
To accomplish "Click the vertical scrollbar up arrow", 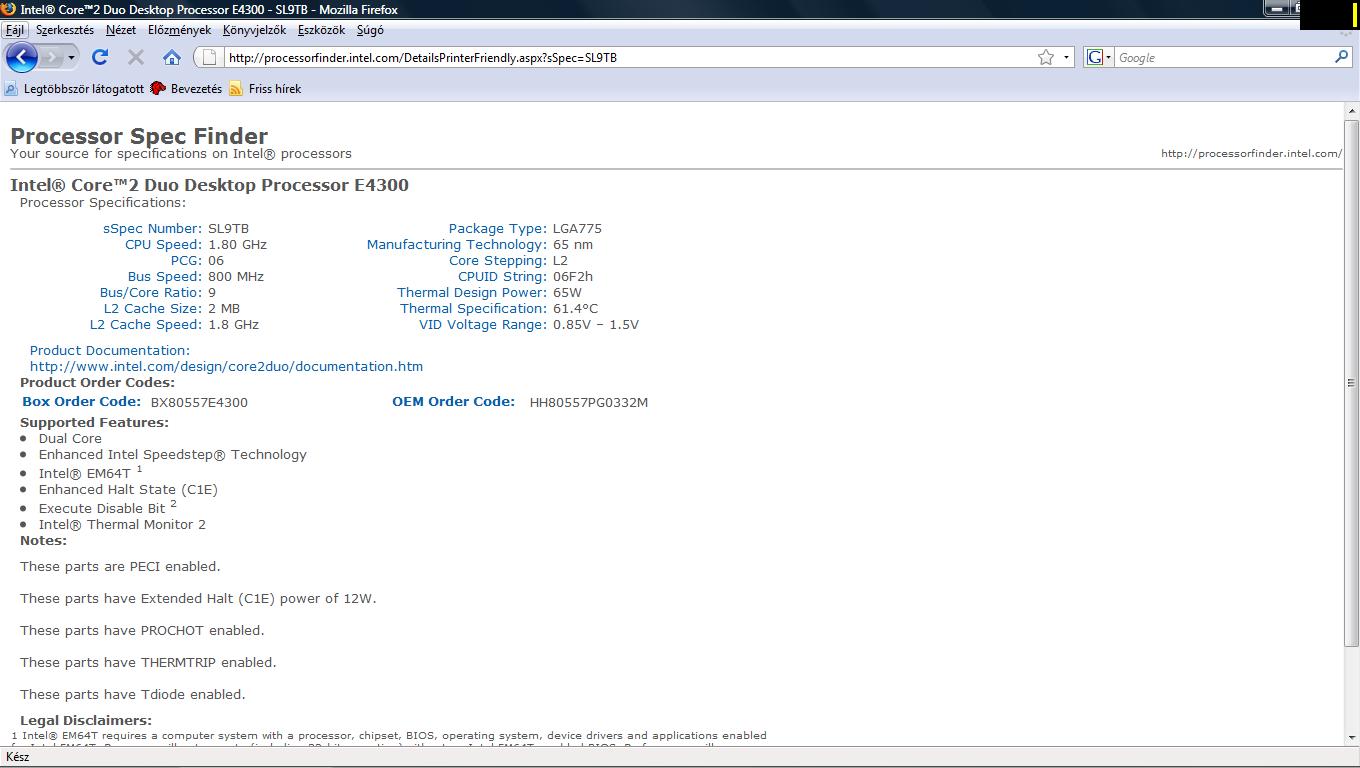I will pos(1352,112).
